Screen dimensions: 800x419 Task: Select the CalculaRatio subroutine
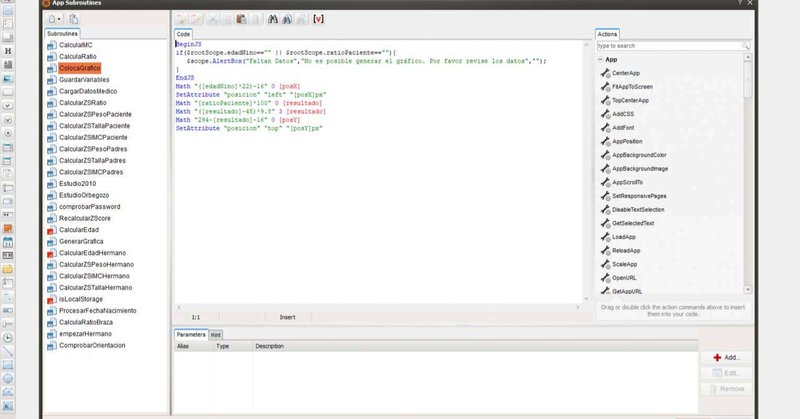coord(78,57)
